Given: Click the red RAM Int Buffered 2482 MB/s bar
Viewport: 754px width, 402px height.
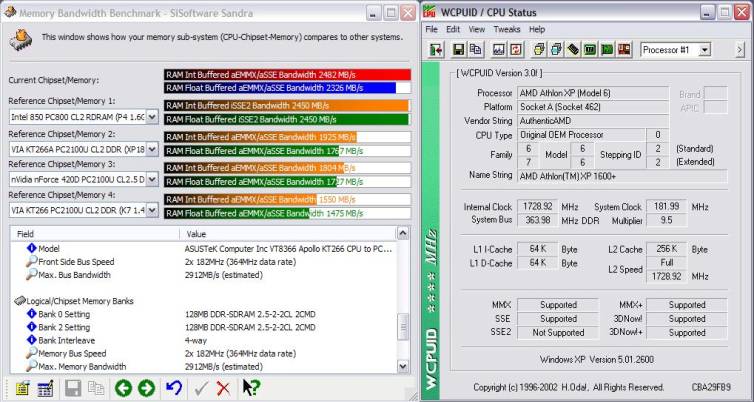Looking at the screenshot, I should [287, 75].
